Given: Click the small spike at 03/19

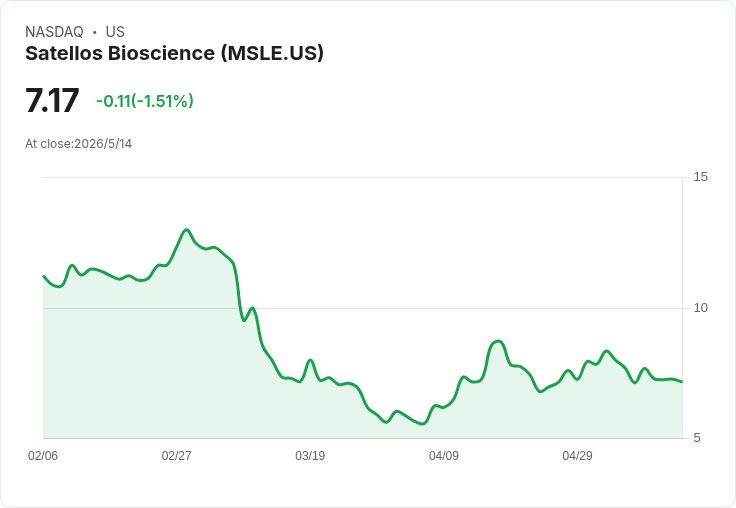Looking at the screenshot, I should point(310,360).
